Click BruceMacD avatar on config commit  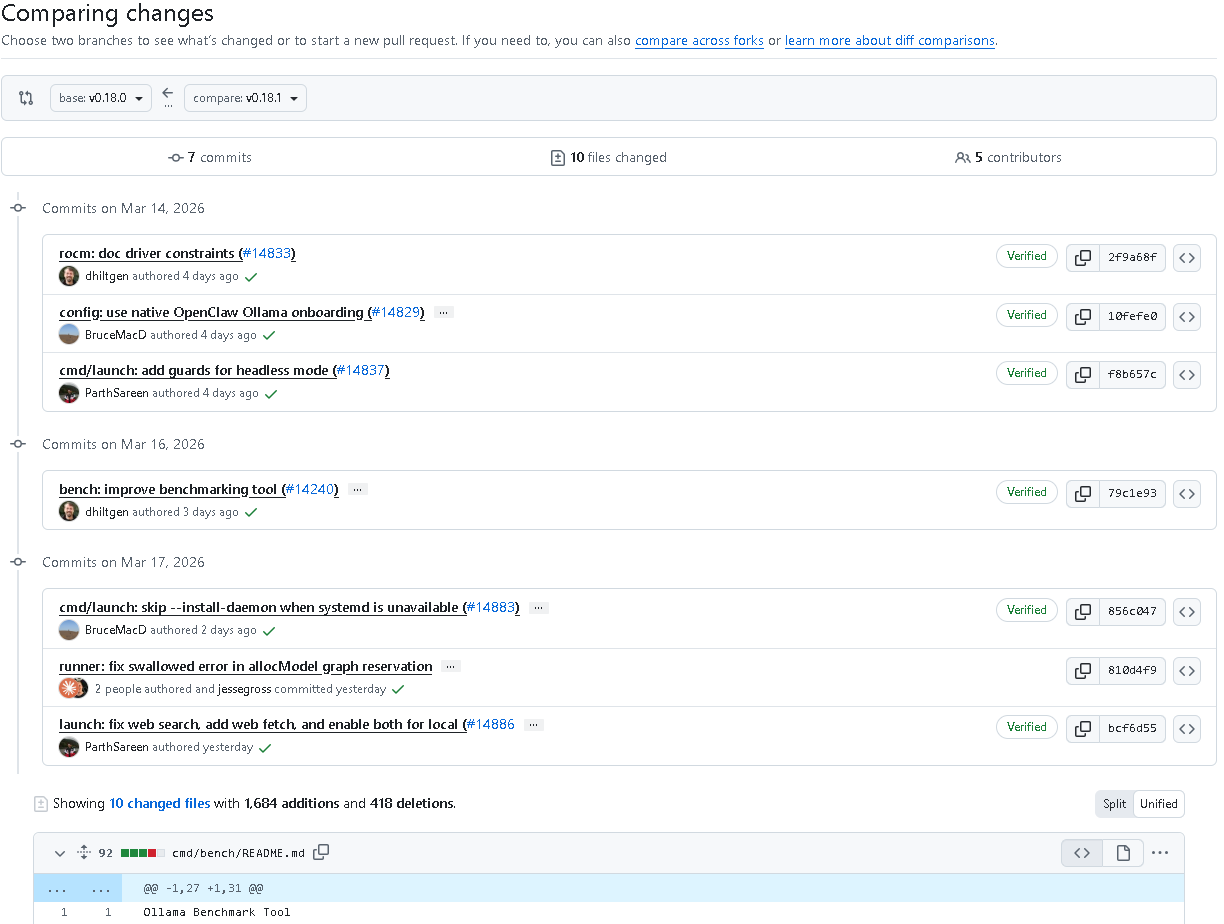coord(69,335)
